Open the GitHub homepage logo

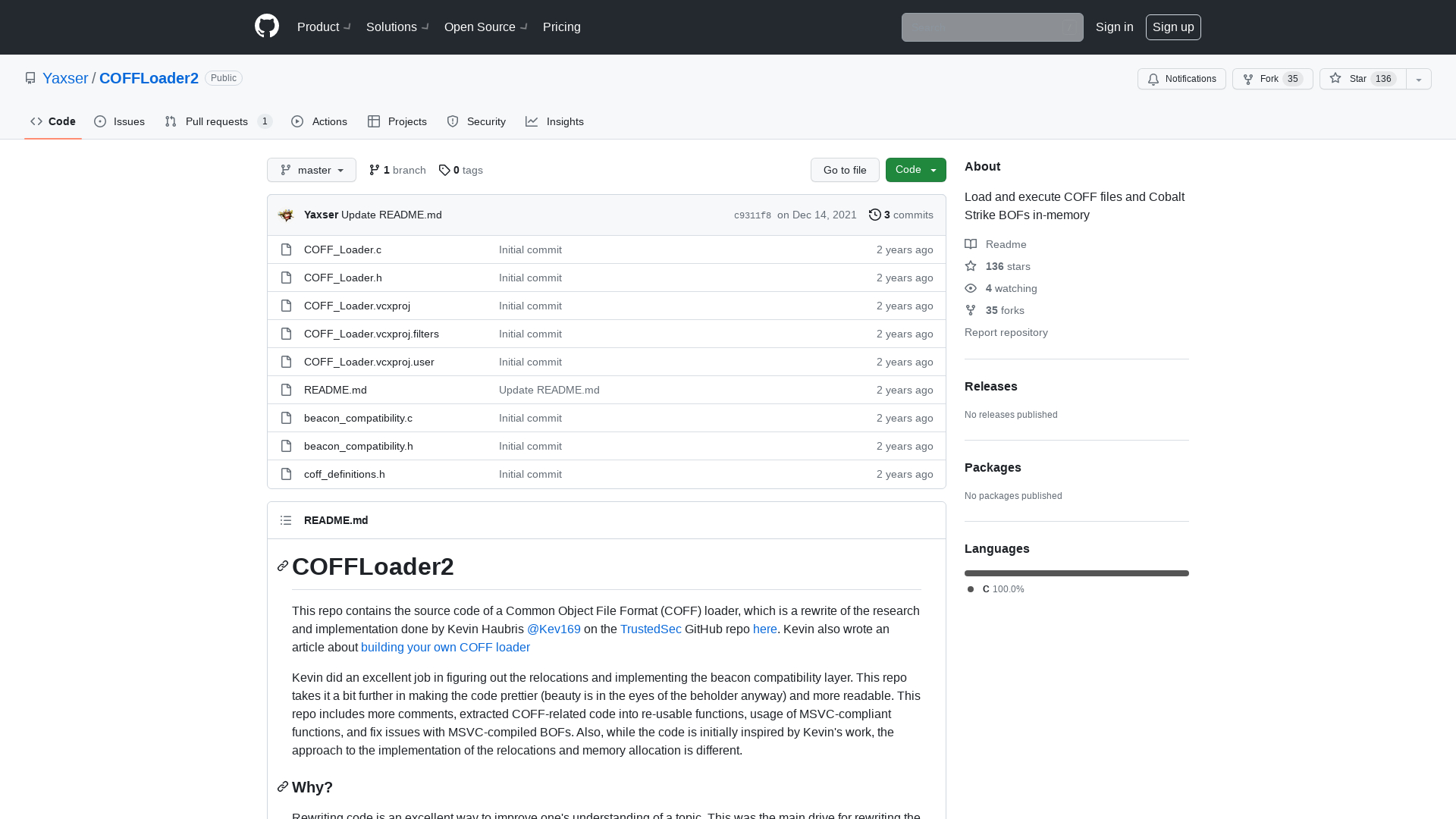click(x=267, y=27)
